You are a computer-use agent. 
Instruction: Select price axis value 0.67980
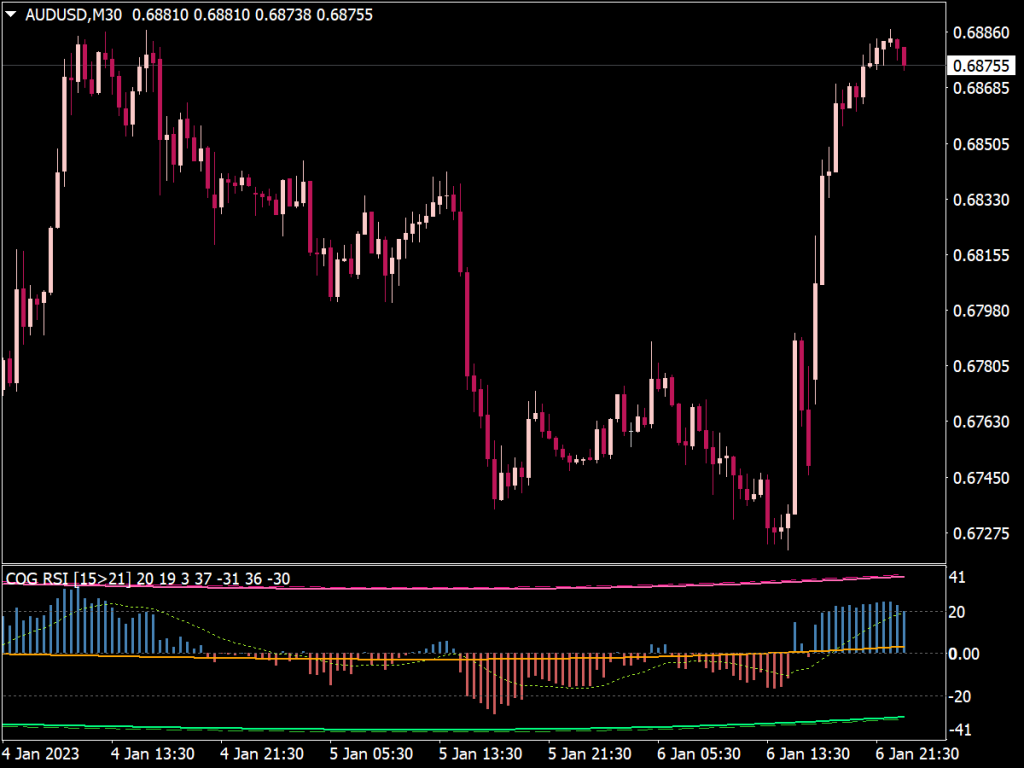[981, 310]
